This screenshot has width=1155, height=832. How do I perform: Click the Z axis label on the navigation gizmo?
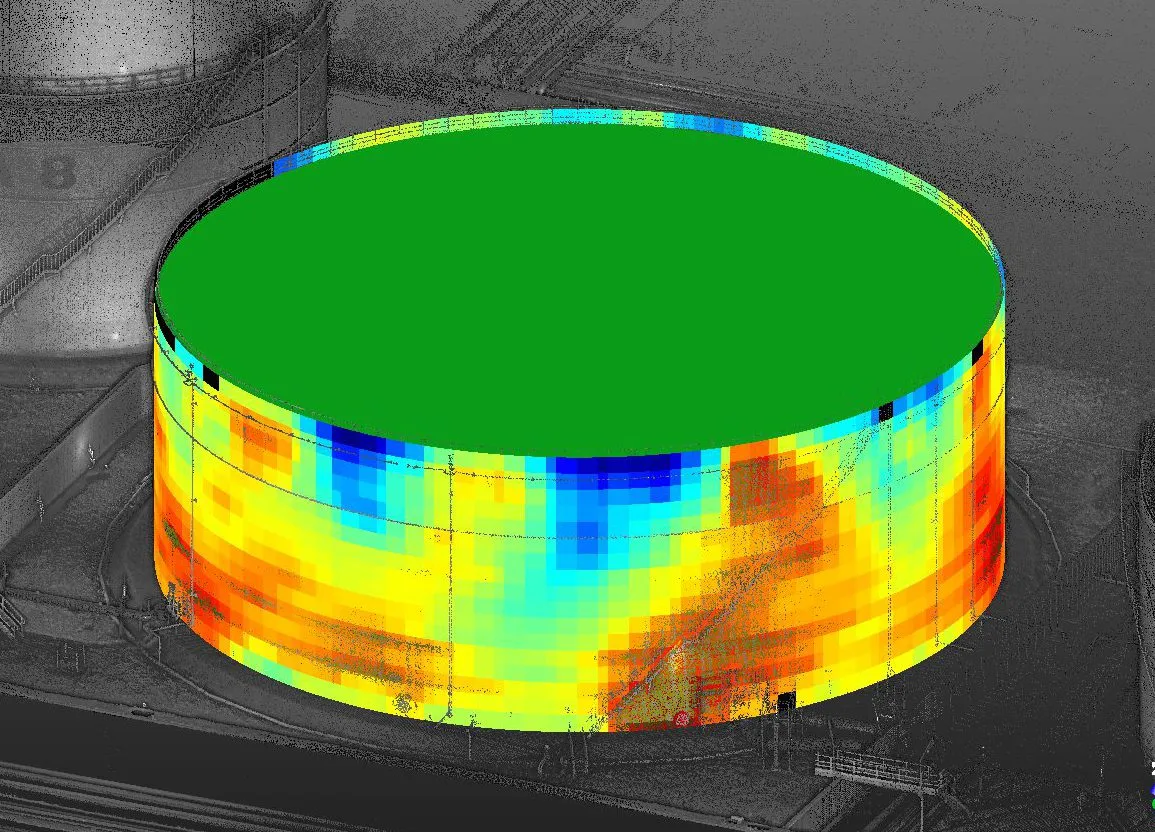1152,768
